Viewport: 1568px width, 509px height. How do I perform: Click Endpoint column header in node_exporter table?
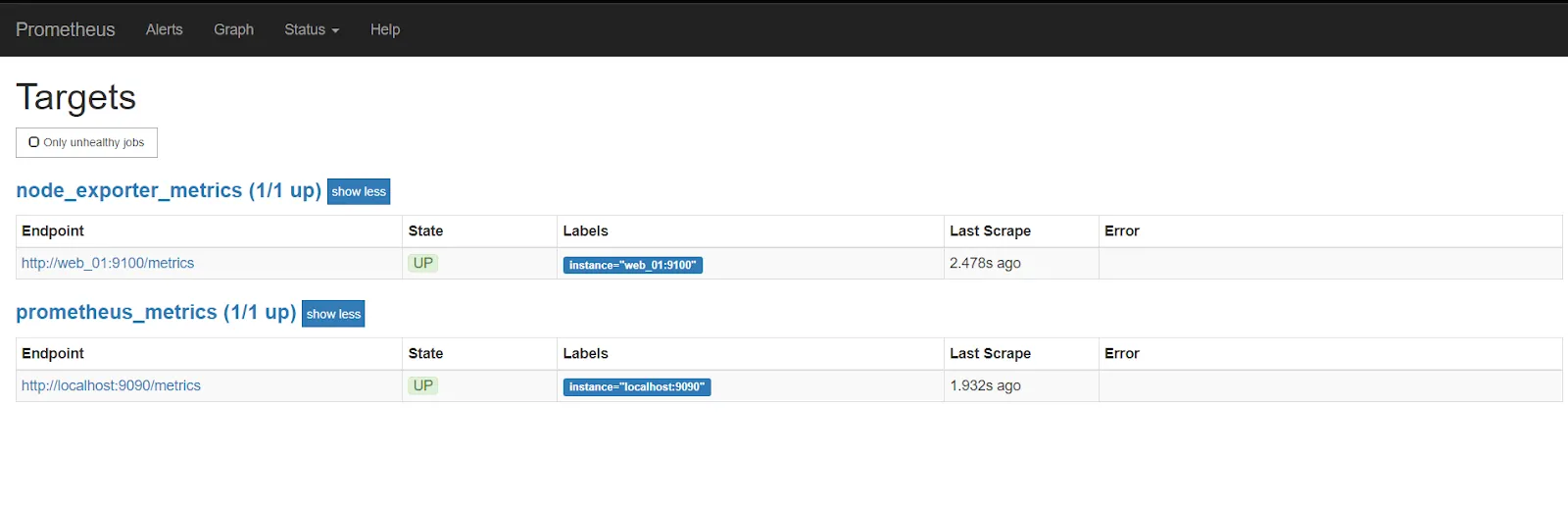point(53,230)
